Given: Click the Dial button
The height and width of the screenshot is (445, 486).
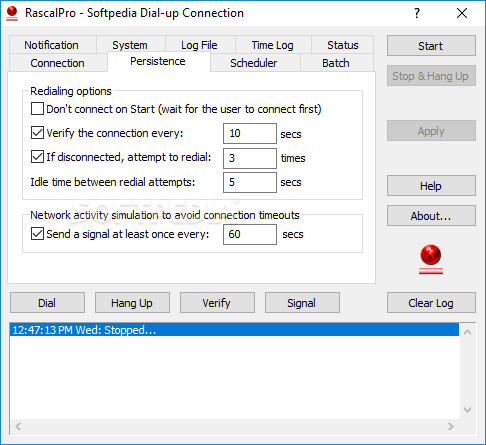Looking at the screenshot, I should [x=47, y=303].
